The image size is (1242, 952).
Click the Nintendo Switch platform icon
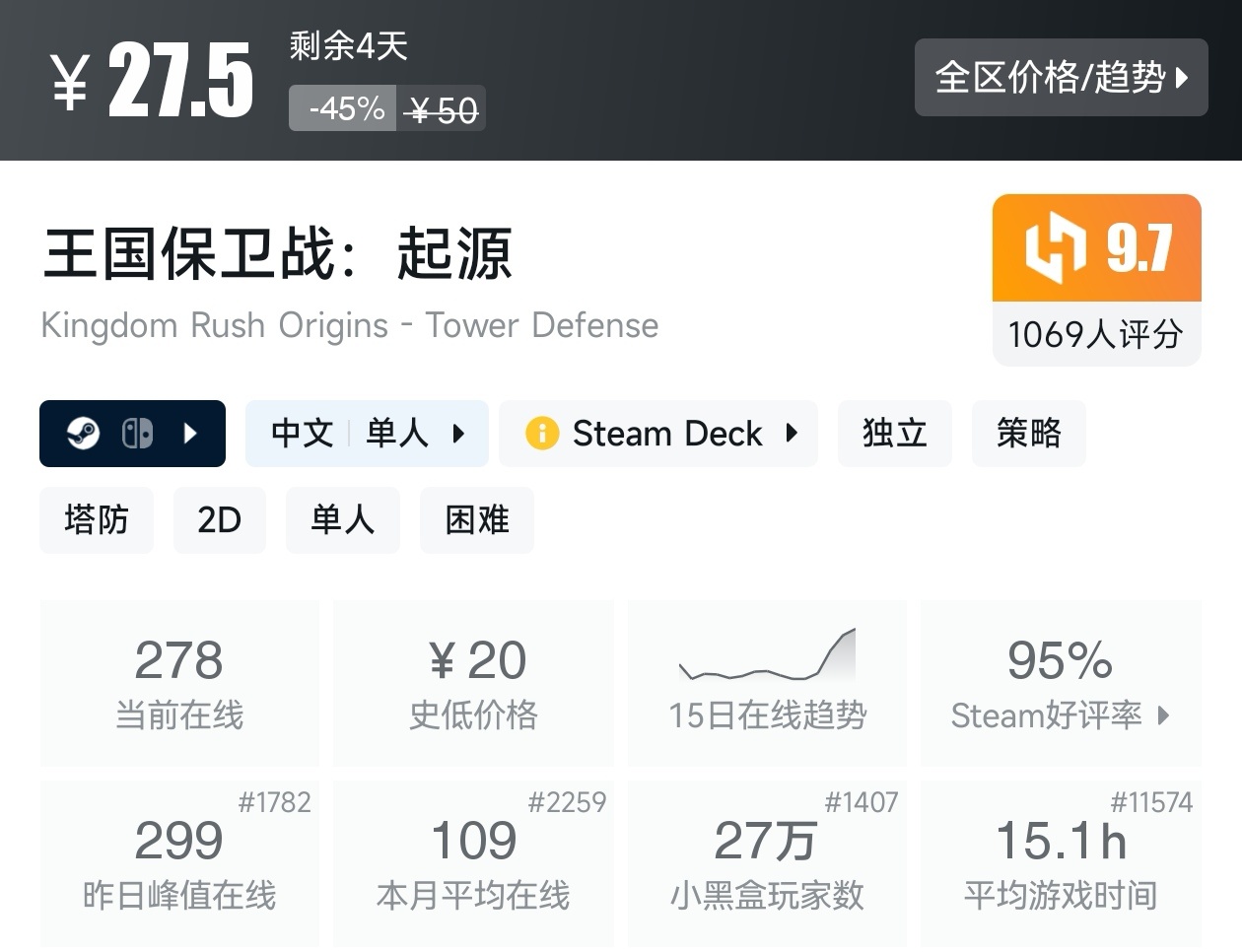138,434
